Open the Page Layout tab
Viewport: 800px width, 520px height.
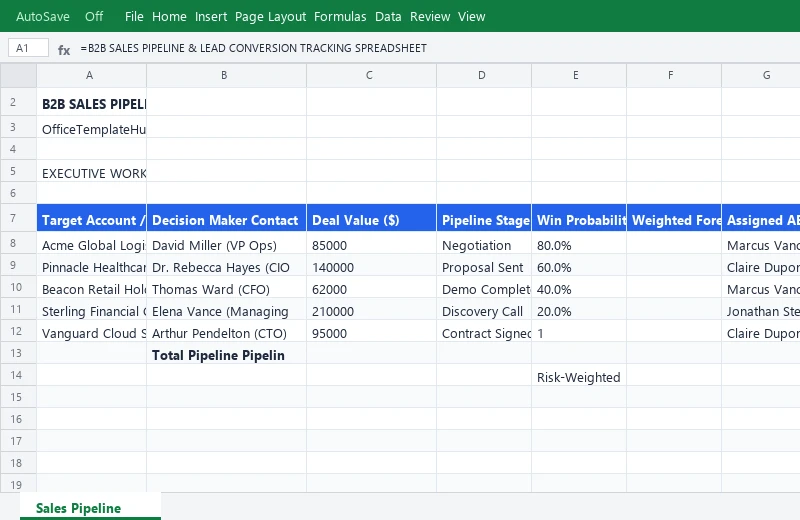click(270, 16)
